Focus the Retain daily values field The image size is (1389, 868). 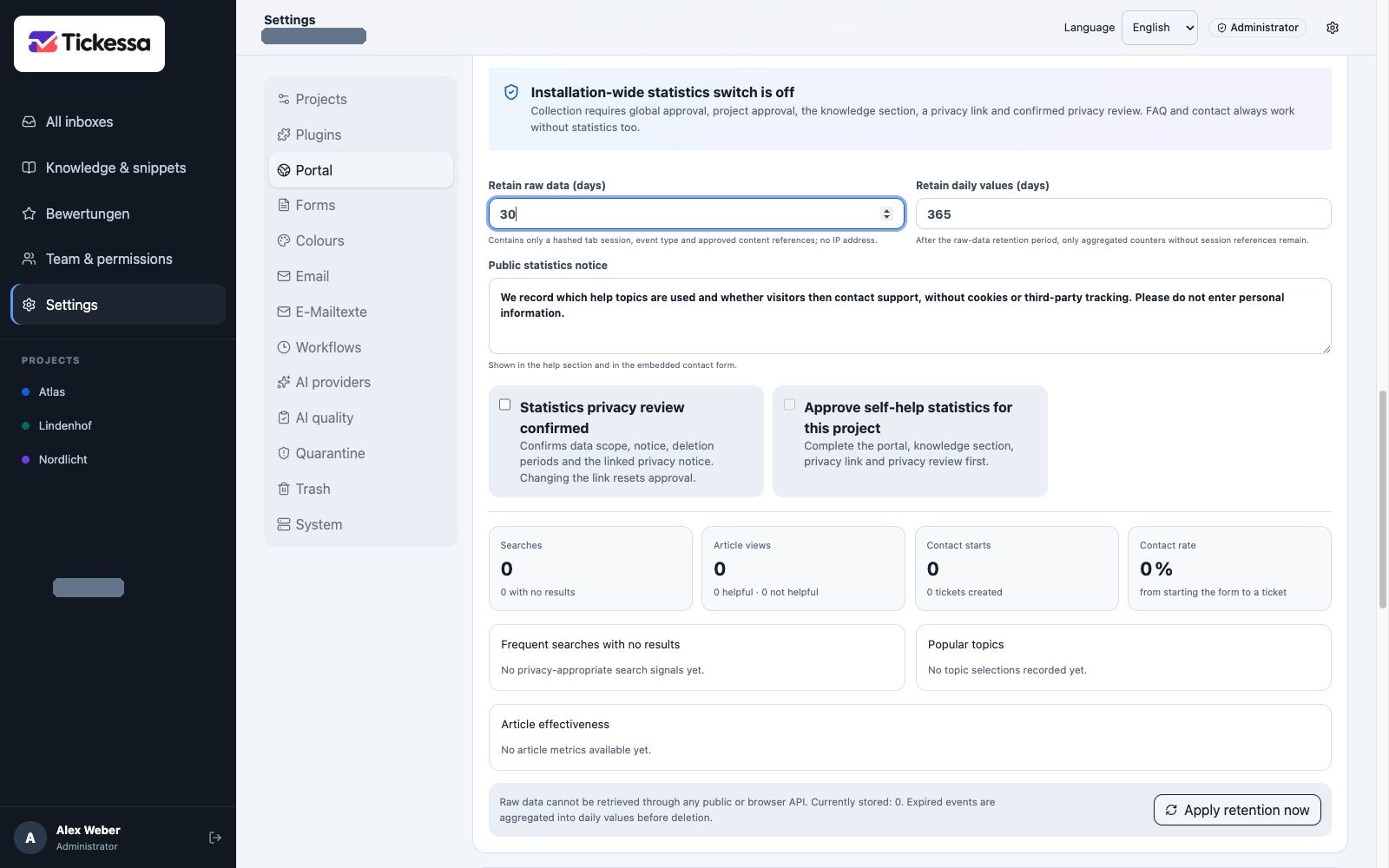[1123, 214]
